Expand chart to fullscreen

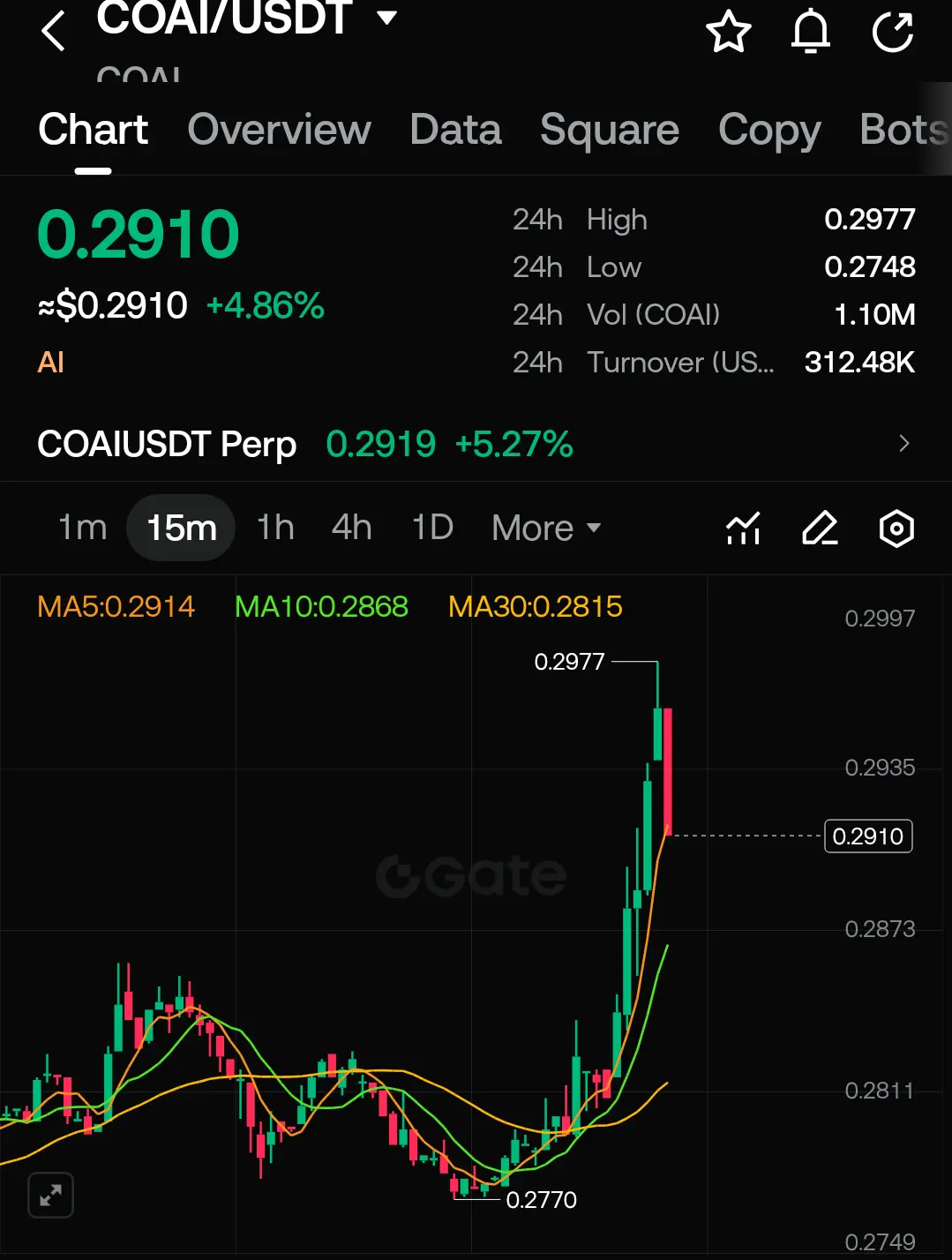coord(50,1196)
